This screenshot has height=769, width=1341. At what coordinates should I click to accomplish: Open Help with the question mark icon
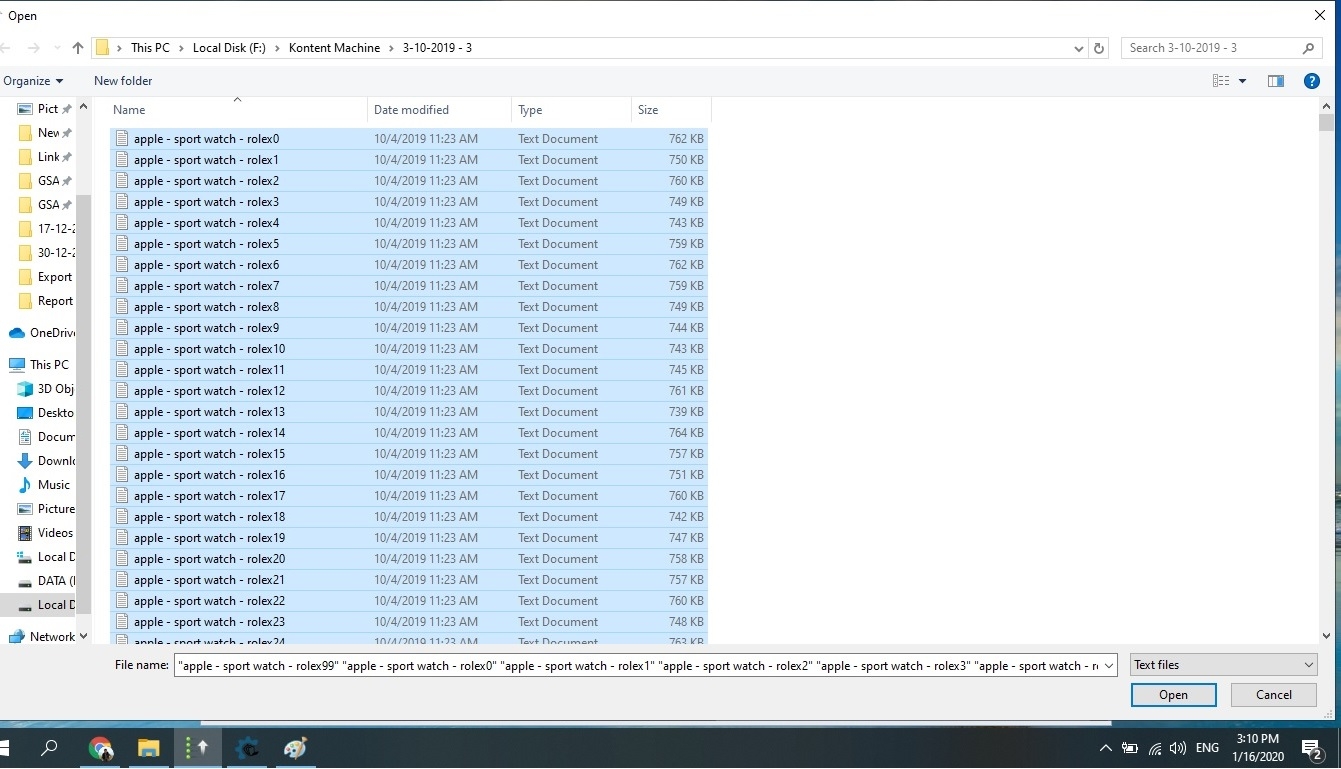click(x=1311, y=81)
